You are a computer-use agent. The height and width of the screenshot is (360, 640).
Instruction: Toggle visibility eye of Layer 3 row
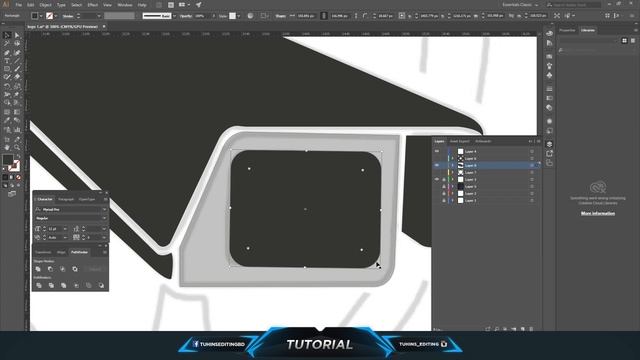coord(437,179)
